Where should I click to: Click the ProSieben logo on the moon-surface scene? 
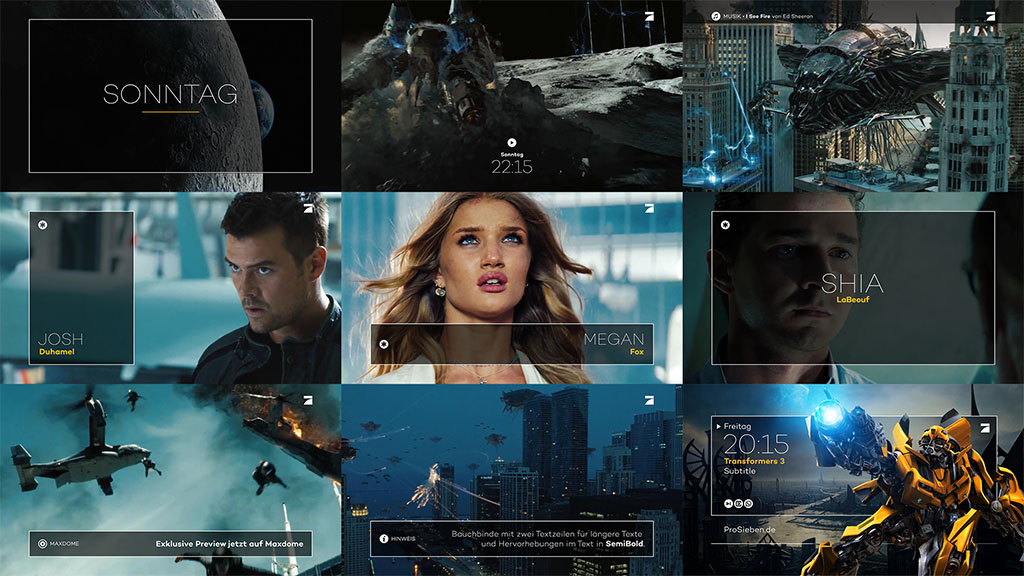[x=649, y=17]
